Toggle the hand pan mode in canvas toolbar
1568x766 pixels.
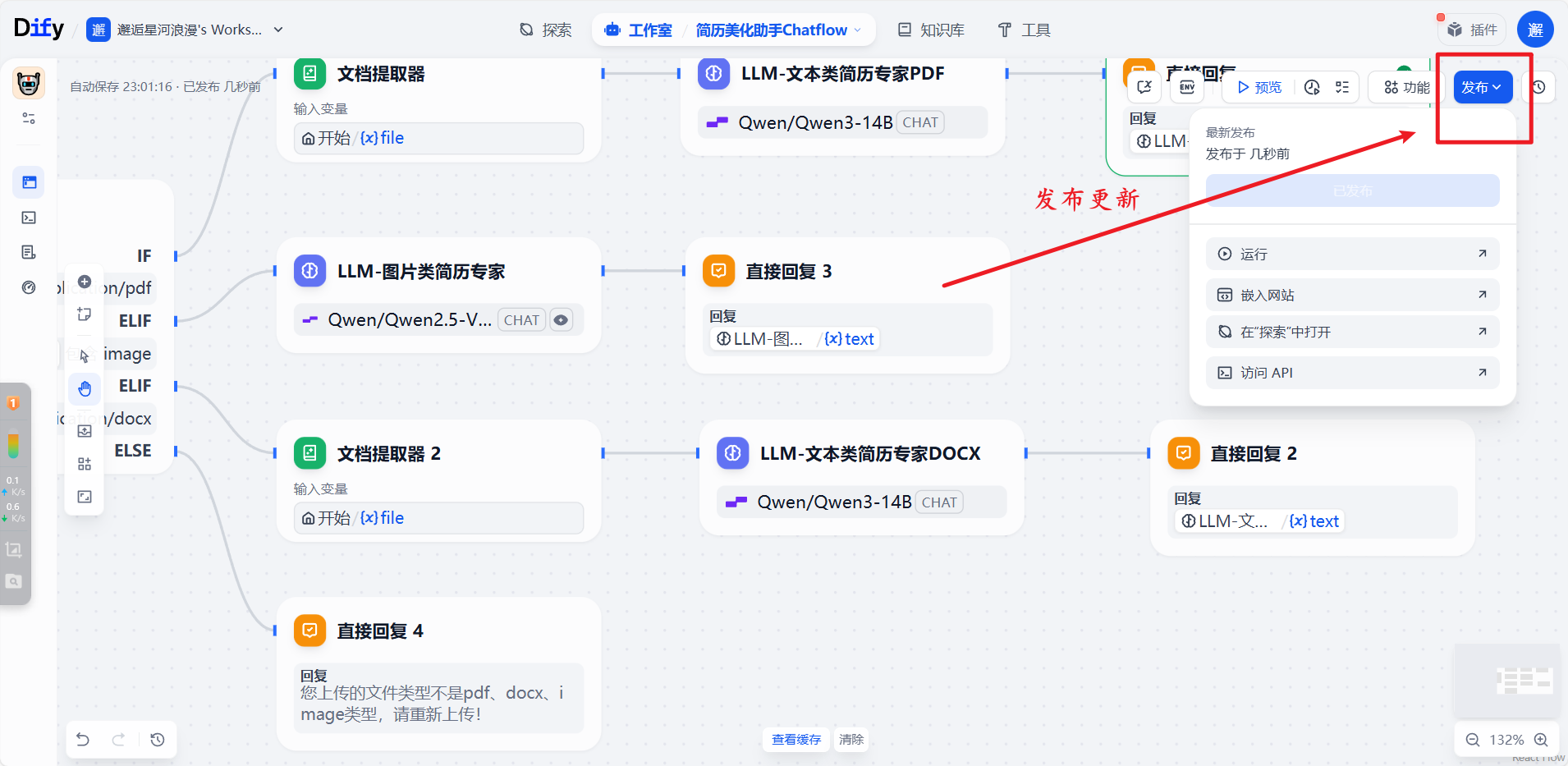coord(84,388)
